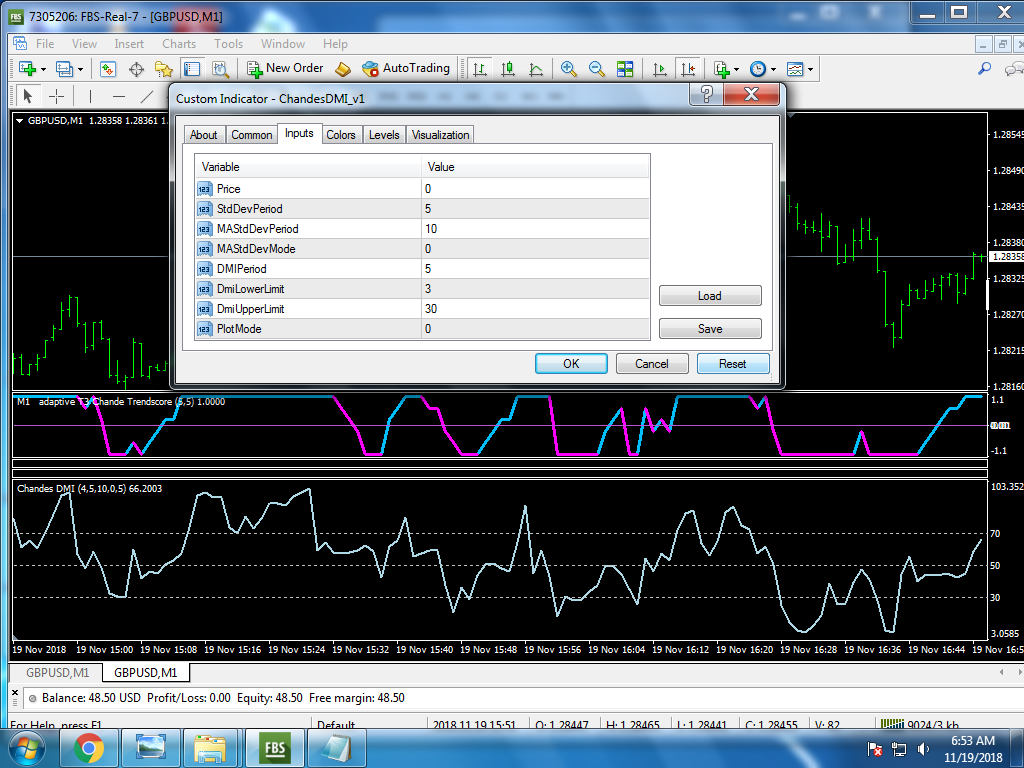Screen dimensions: 1024x768
Task: Select the line chart icon
Action: click(x=536, y=69)
